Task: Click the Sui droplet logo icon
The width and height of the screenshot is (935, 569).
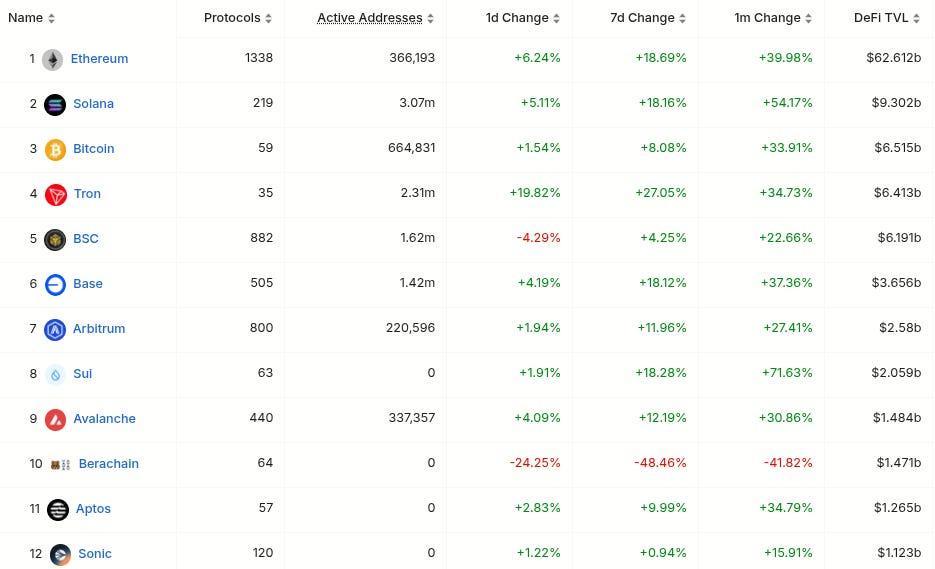Action: point(55,374)
